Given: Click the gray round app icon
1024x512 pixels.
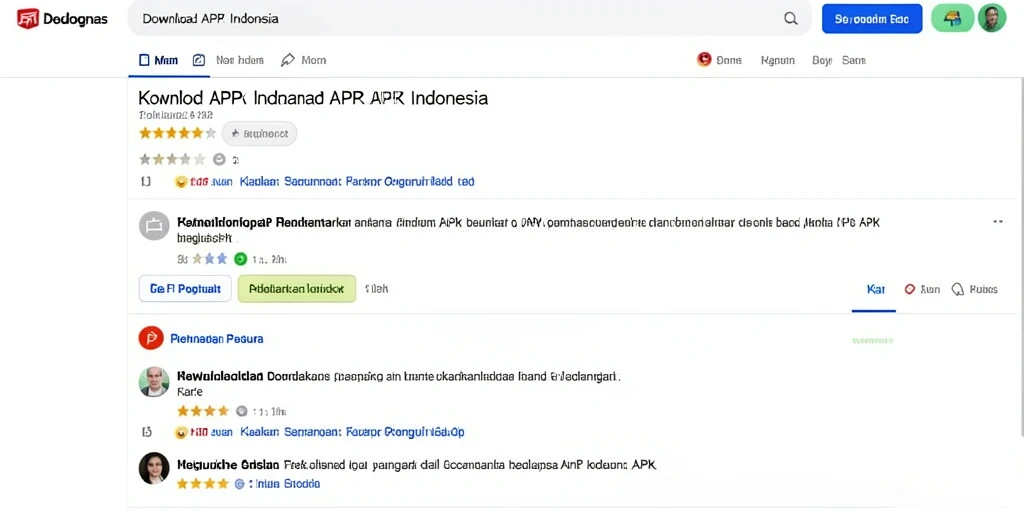Looking at the screenshot, I should (x=153, y=226).
